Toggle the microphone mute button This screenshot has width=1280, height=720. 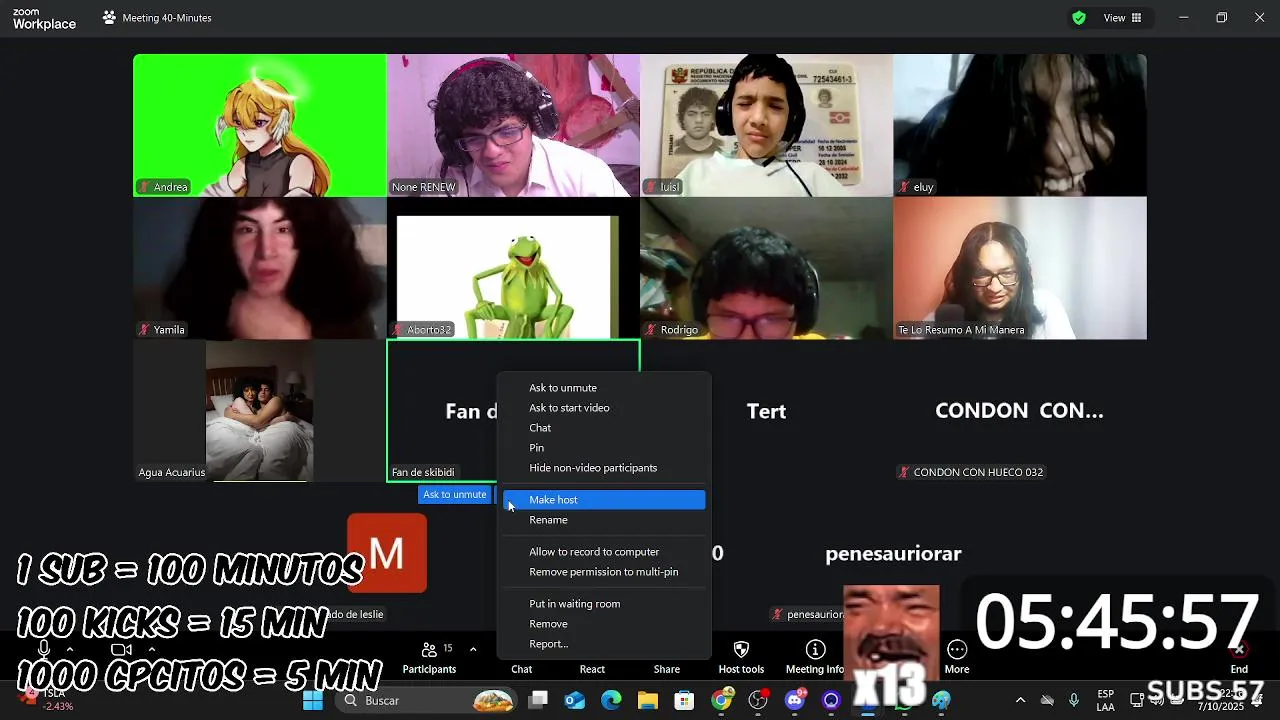pos(43,650)
